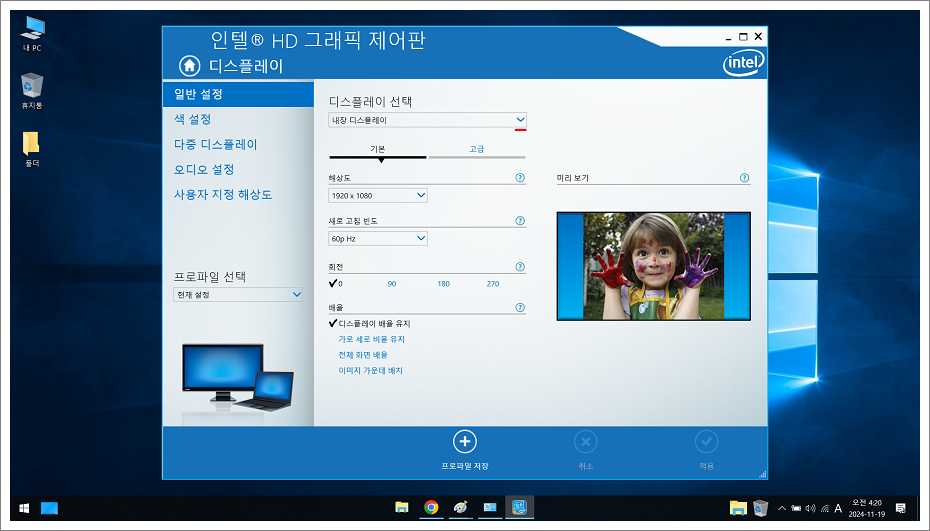Click the recycle bin icon in taskbar
The image size is (930, 531).
(760, 508)
